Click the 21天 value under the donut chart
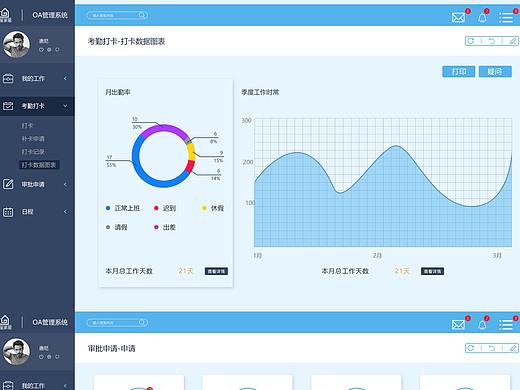This screenshot has height=390, width=520. pos(186,271)
